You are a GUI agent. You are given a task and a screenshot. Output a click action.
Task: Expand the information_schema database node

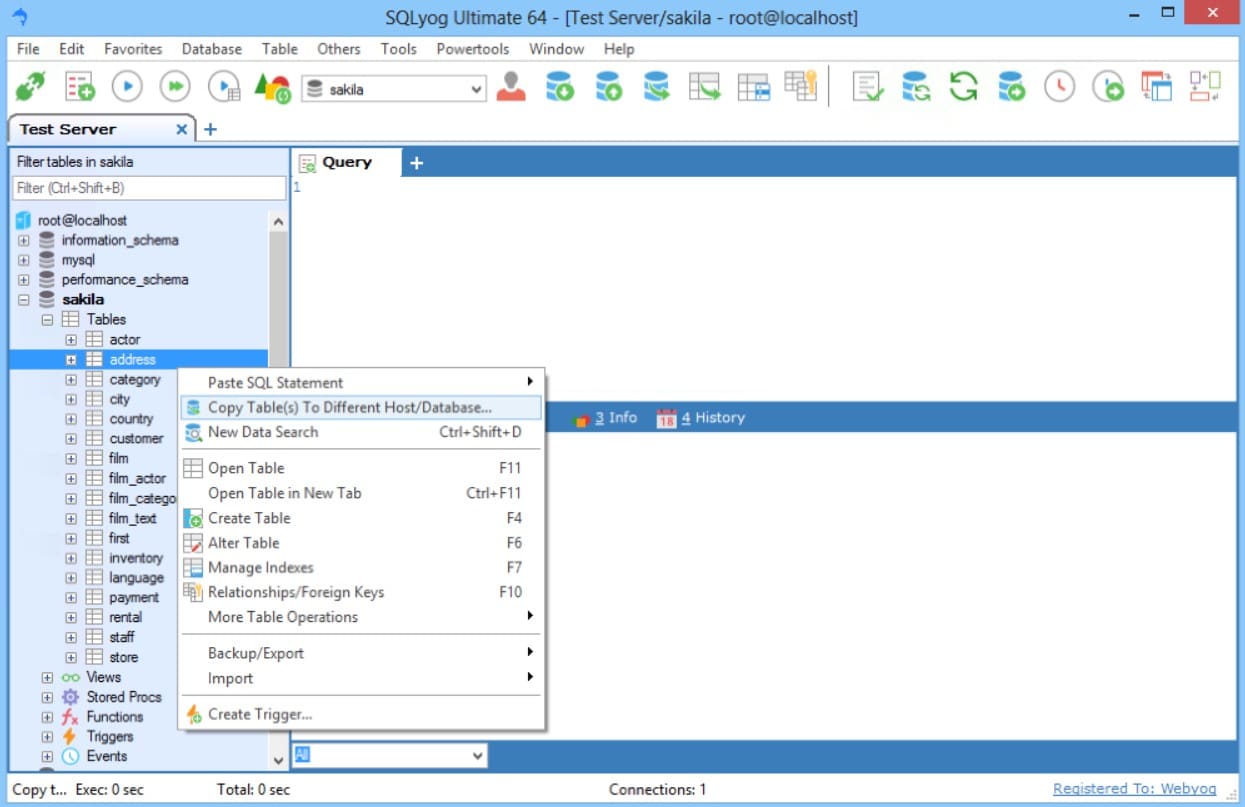click(24, 240)
